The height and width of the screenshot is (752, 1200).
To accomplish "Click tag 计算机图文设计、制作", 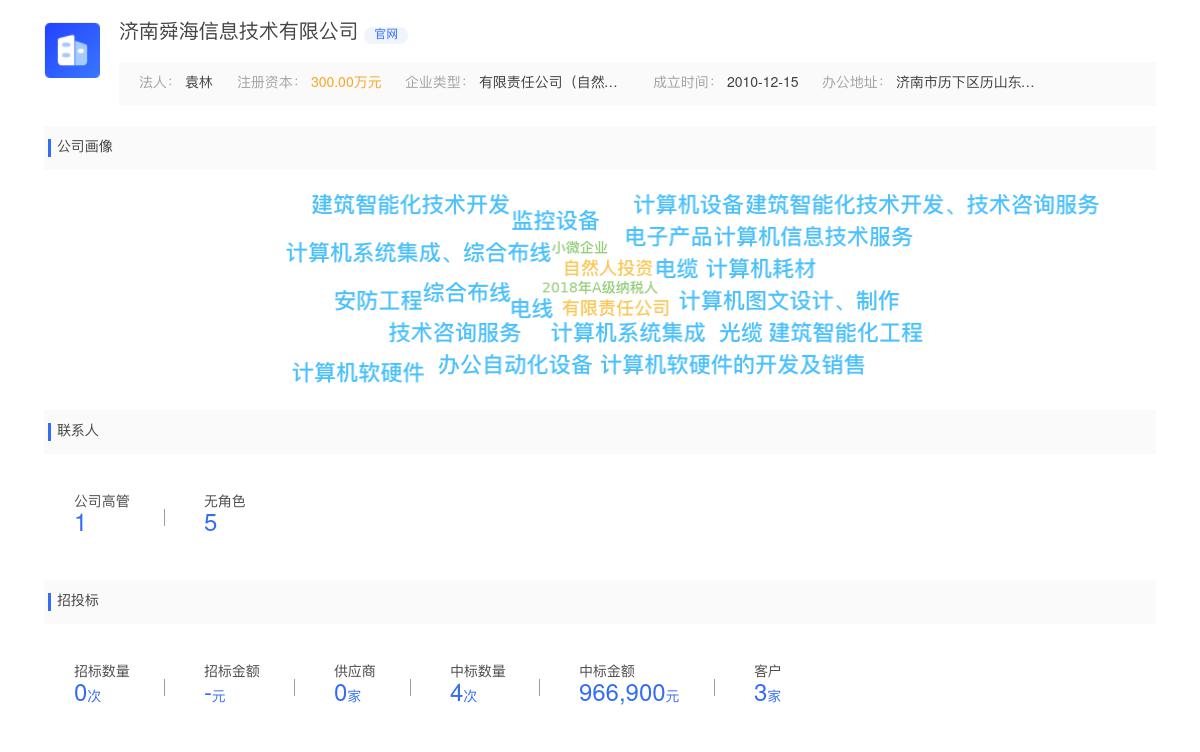I will [789, 301].
